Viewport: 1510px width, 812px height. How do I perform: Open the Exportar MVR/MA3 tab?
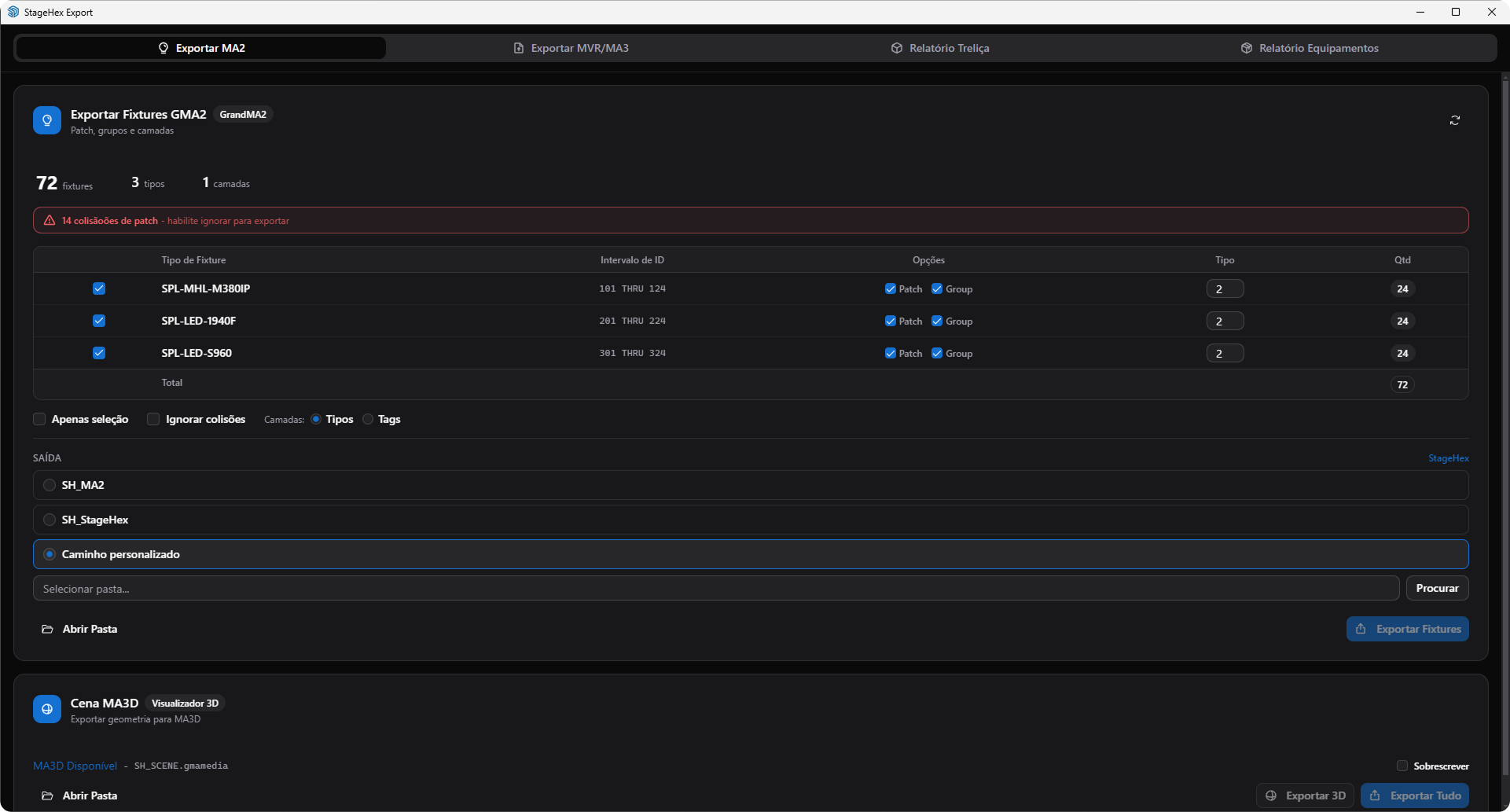[571, 48]
